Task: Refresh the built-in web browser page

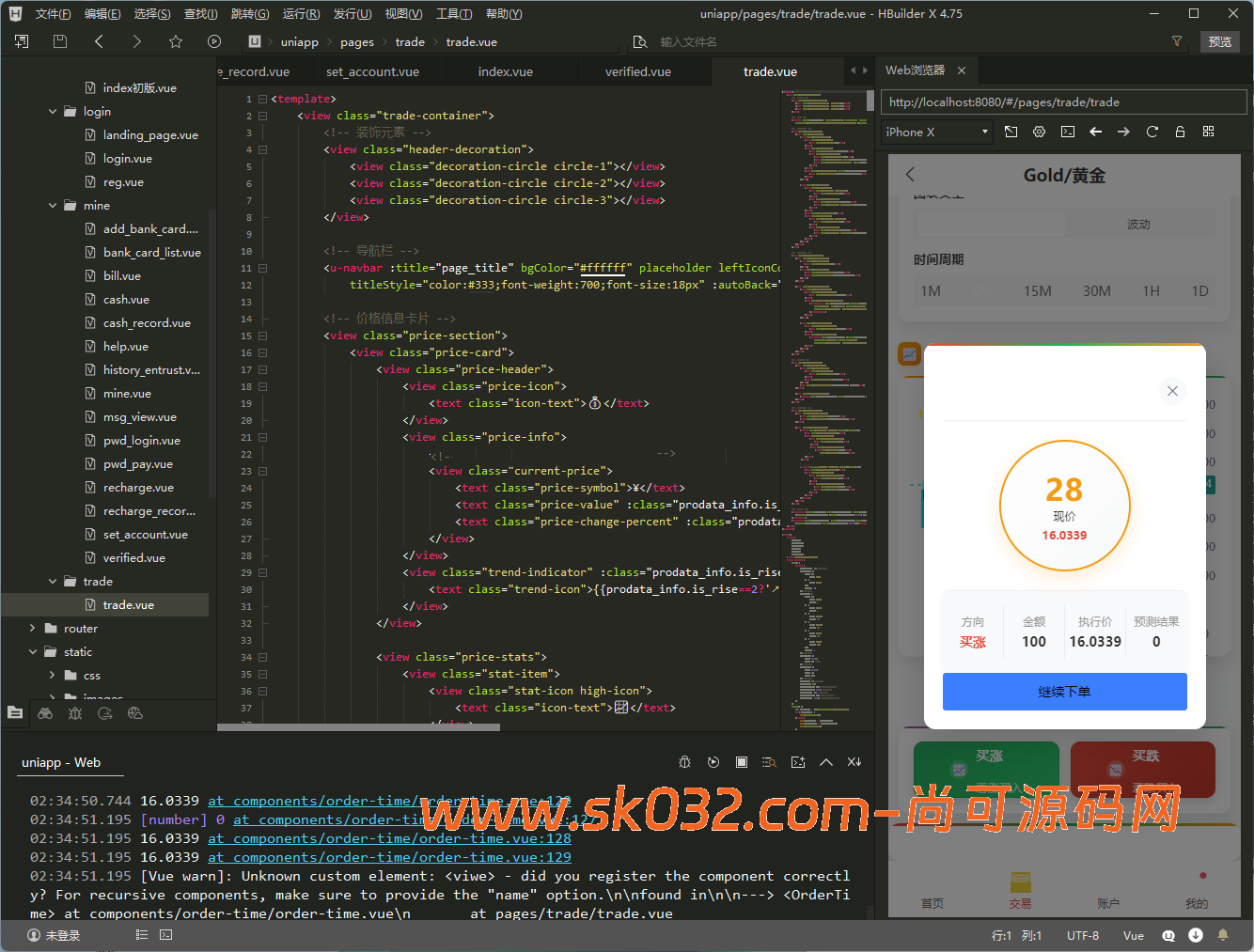Action: [x=1152, y=132]
